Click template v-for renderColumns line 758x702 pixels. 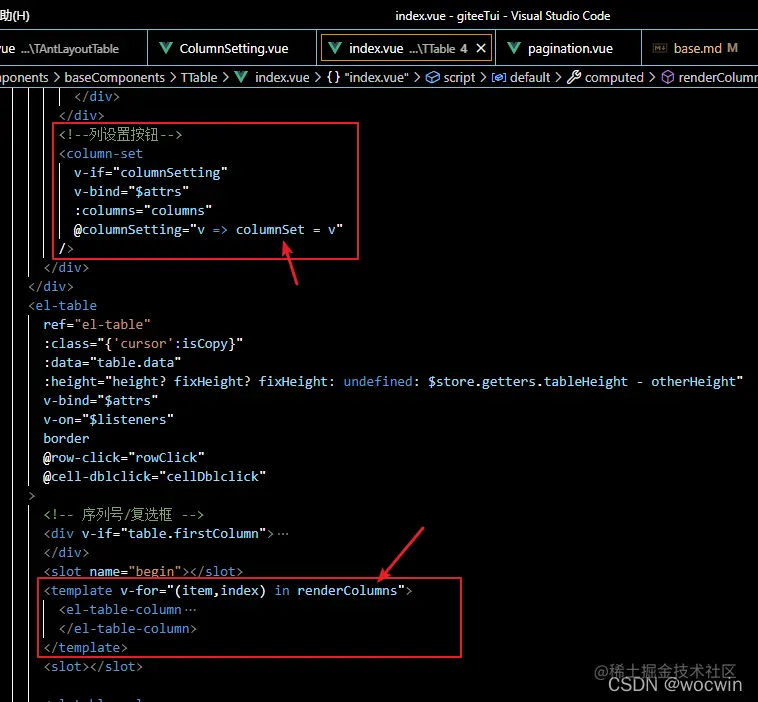[x=228, y=591]
